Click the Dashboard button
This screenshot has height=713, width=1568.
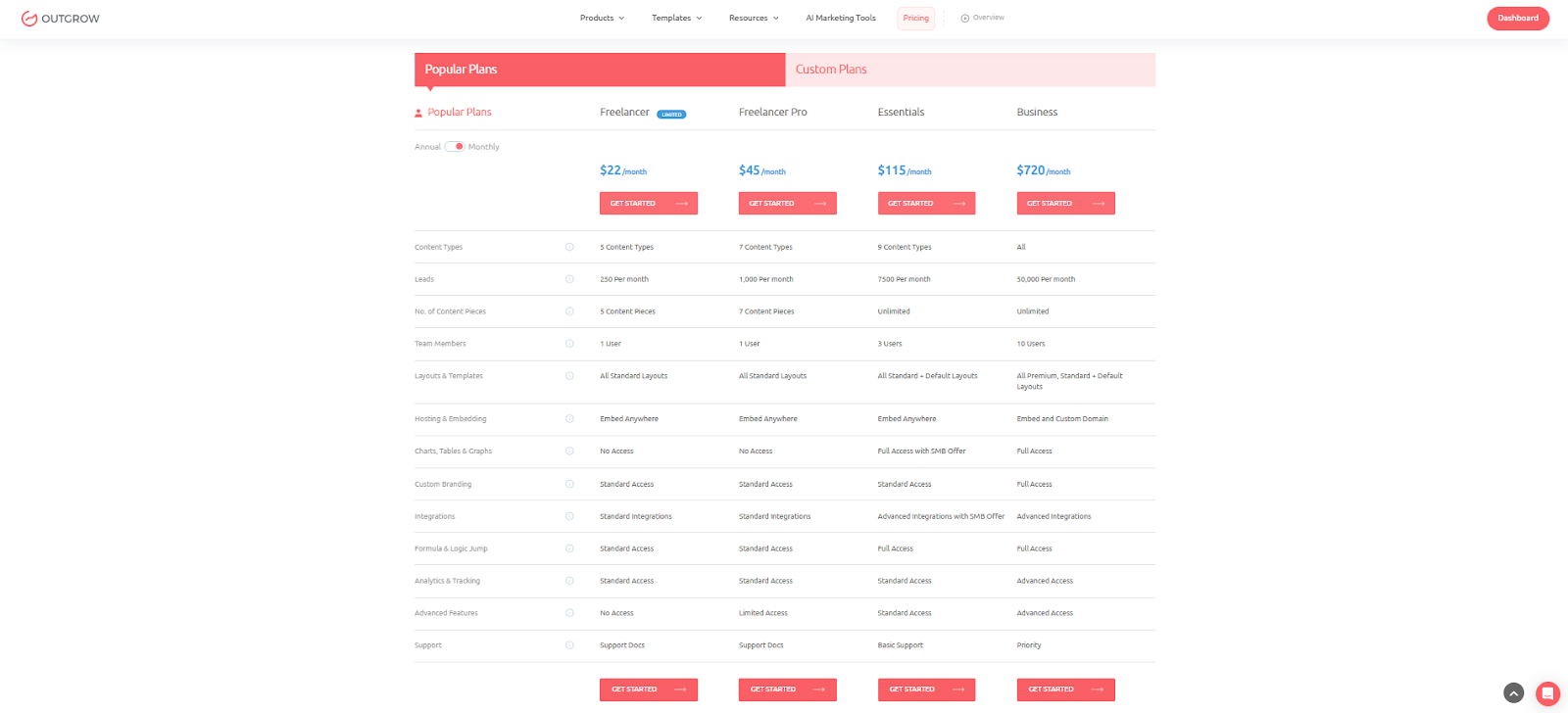[1517, 19]
